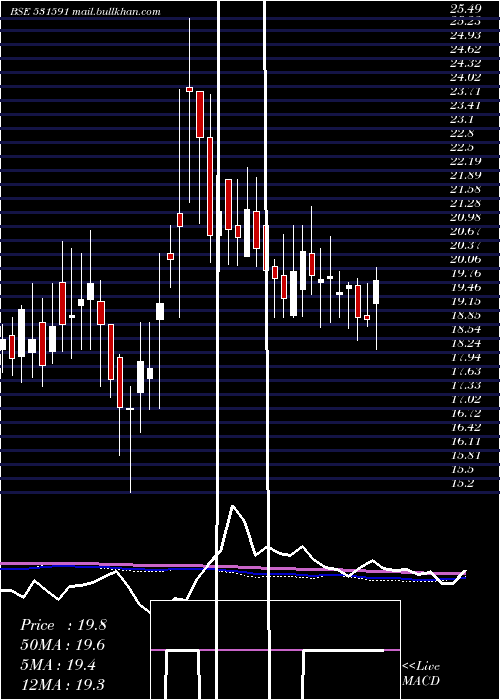Select the 5MA : 19.4 readout
Viewport: 500px width, 700px height.
point(58,665)
